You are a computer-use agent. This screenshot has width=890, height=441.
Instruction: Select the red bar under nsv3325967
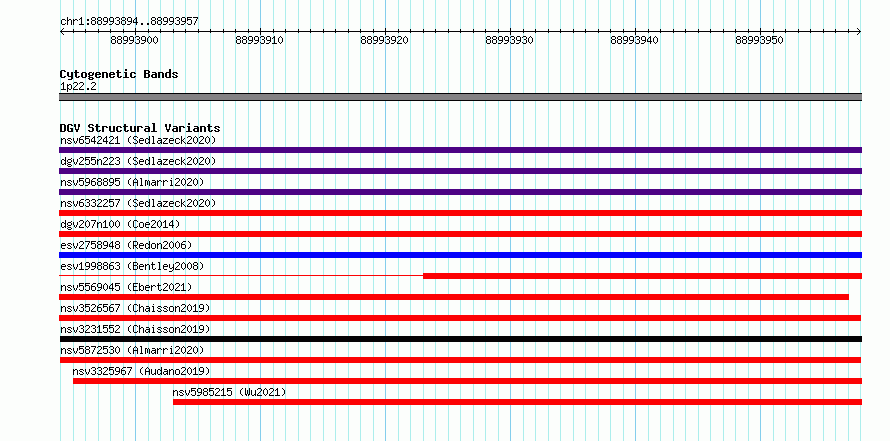pyautogui.click(x=467, y=381)
